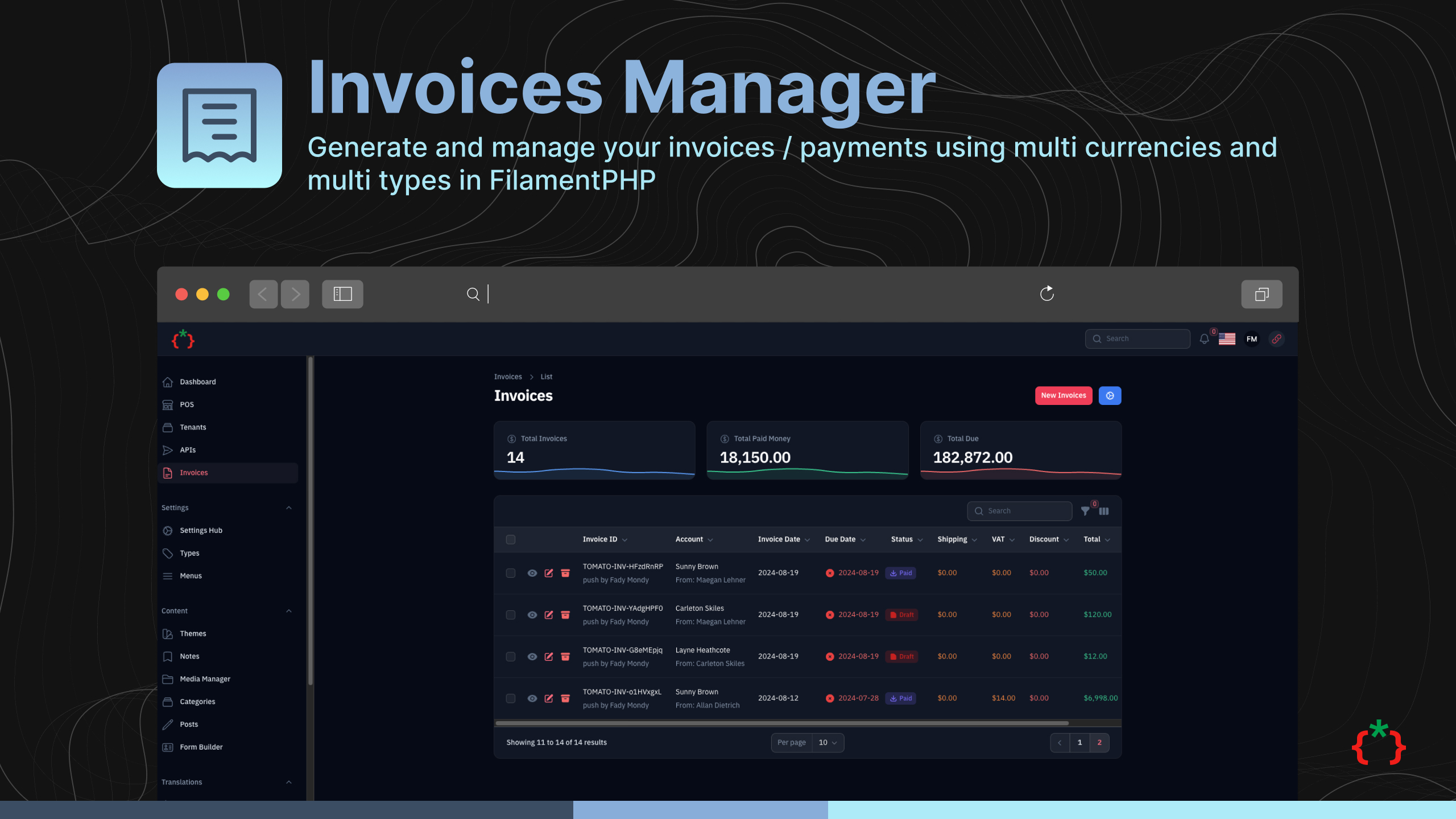Open the notification bell
1456x819 pixels.
tap(1204, 338)
